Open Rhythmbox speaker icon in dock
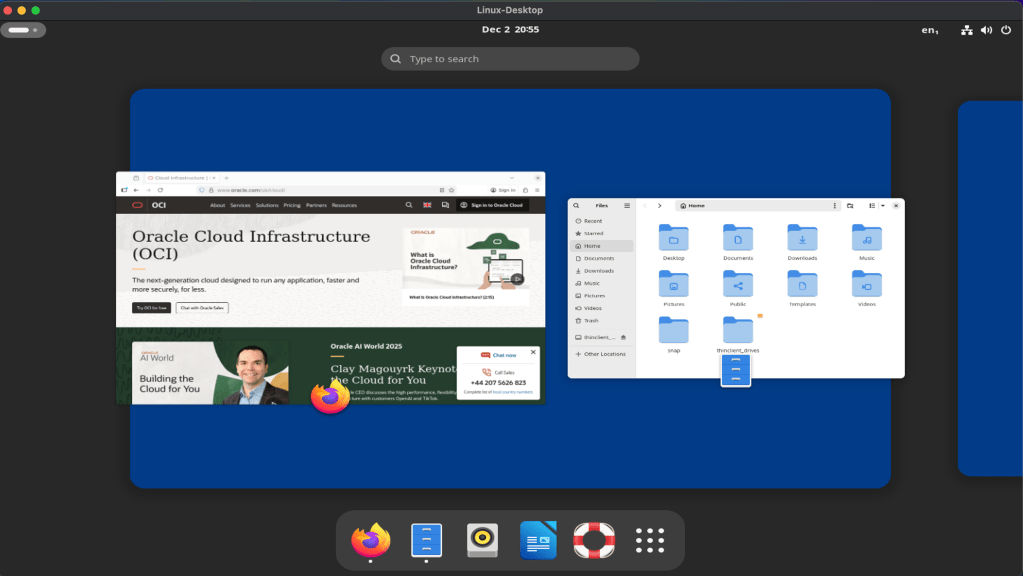Image resolution: width=1023 pixels, height=576 pixels. [x=482, y=541]
